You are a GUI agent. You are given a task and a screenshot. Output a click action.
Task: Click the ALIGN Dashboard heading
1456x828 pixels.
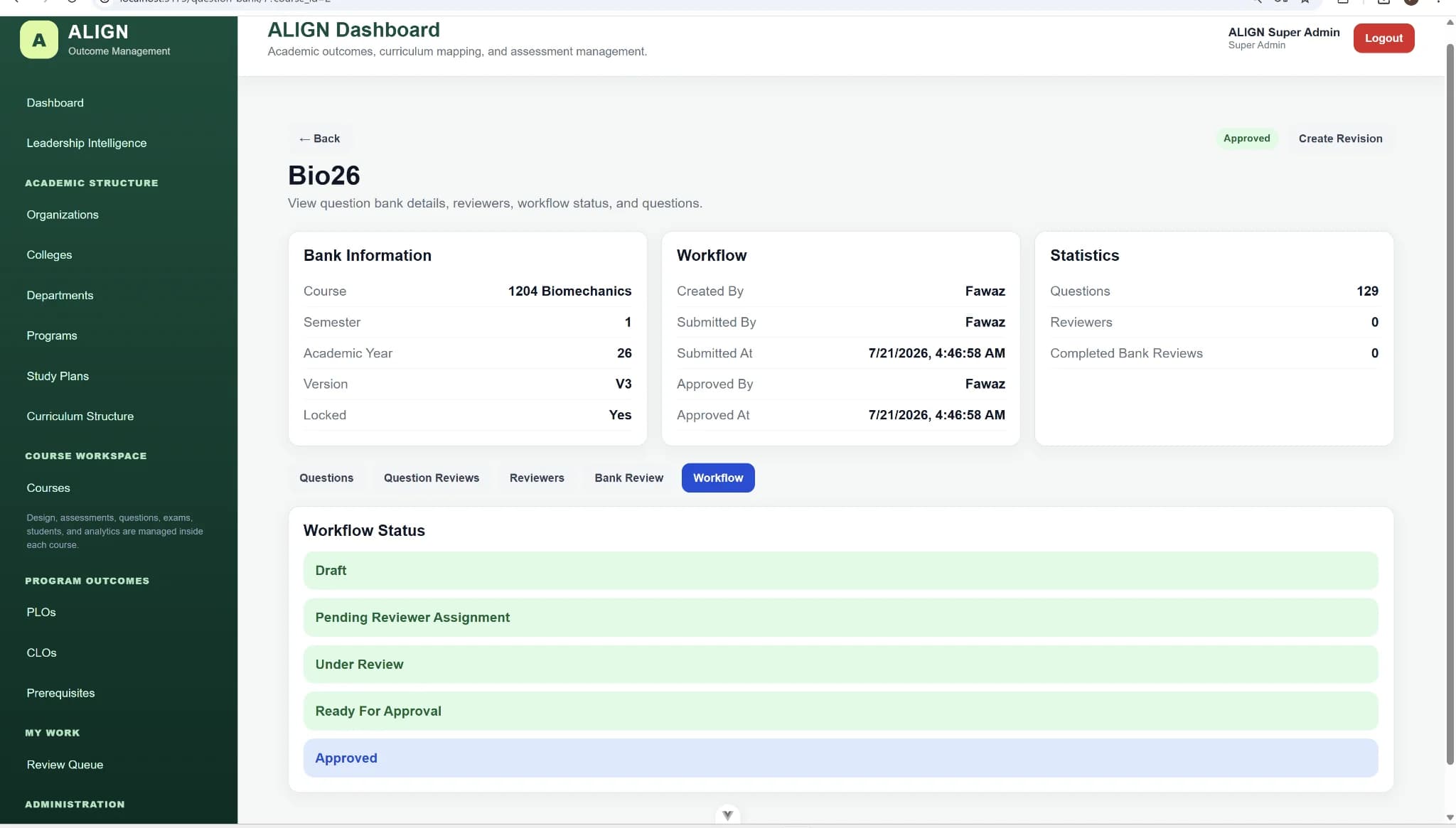click(353, 30)
